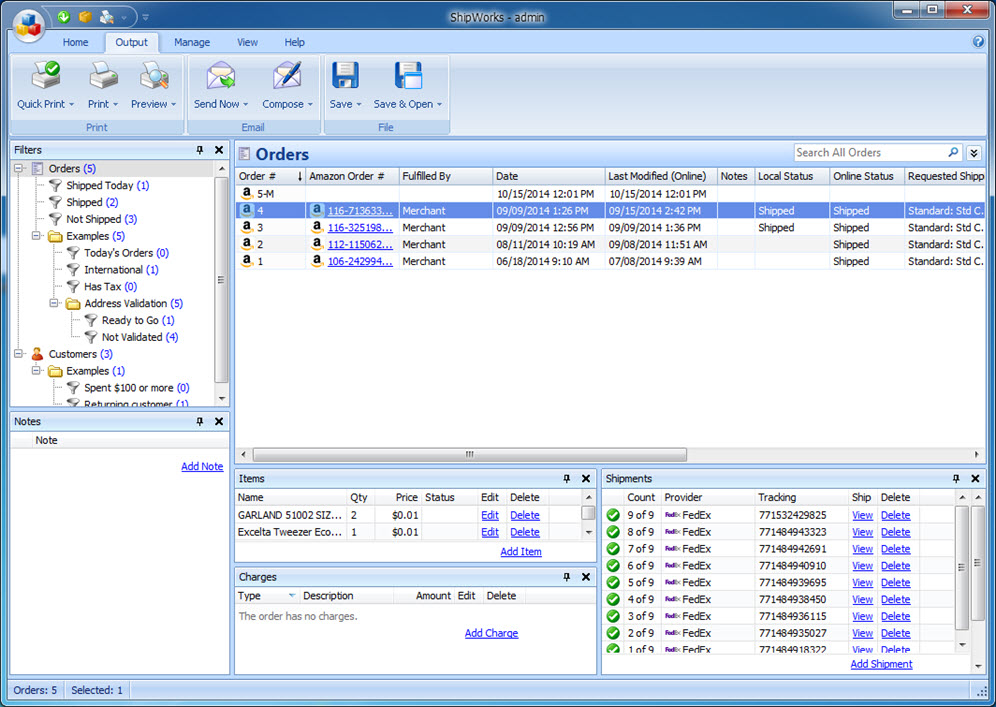Close the Charges panel

click(x=586, y=577)
